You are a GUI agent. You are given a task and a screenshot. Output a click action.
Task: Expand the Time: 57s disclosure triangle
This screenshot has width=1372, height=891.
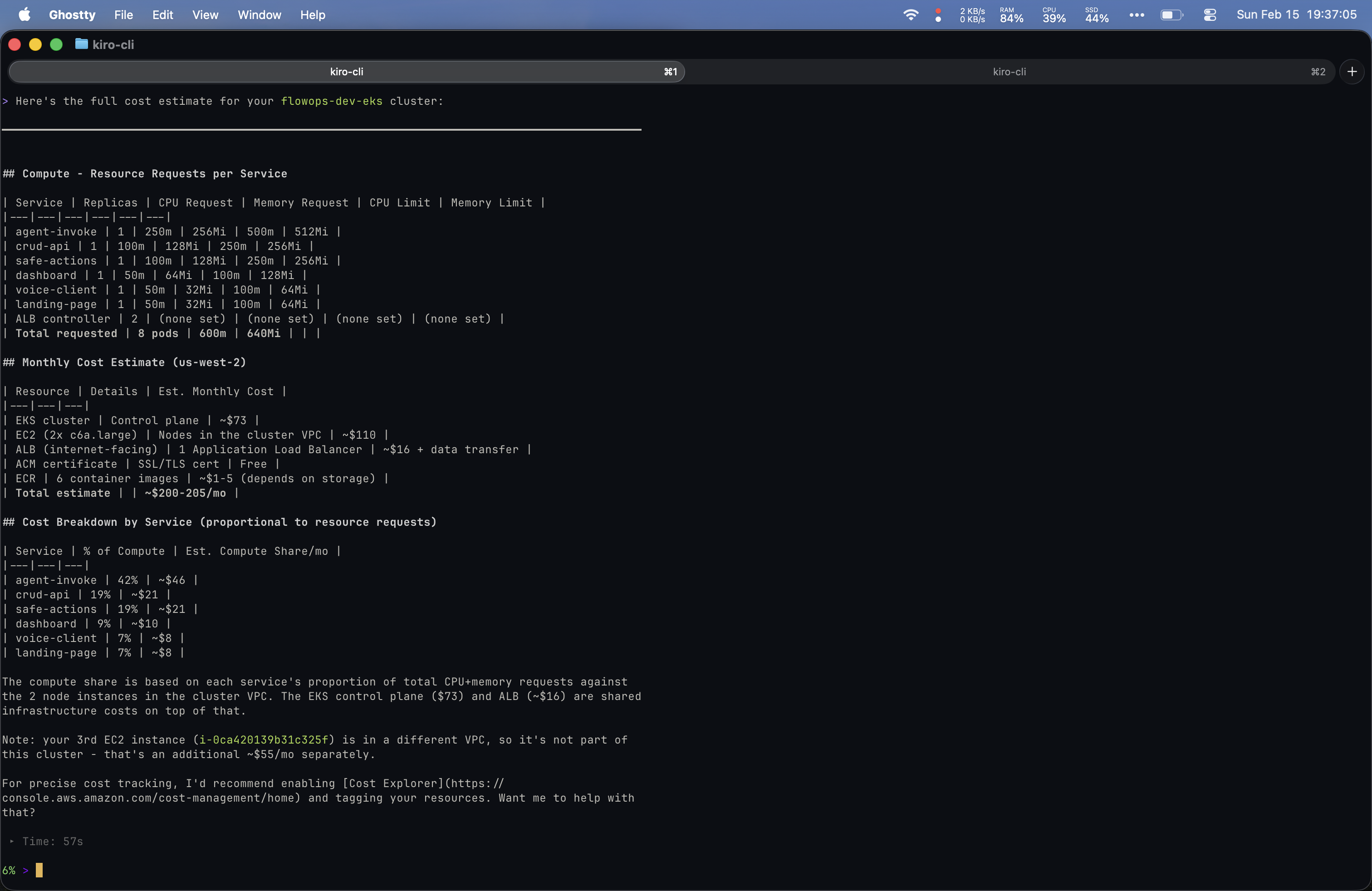point(12,842)
